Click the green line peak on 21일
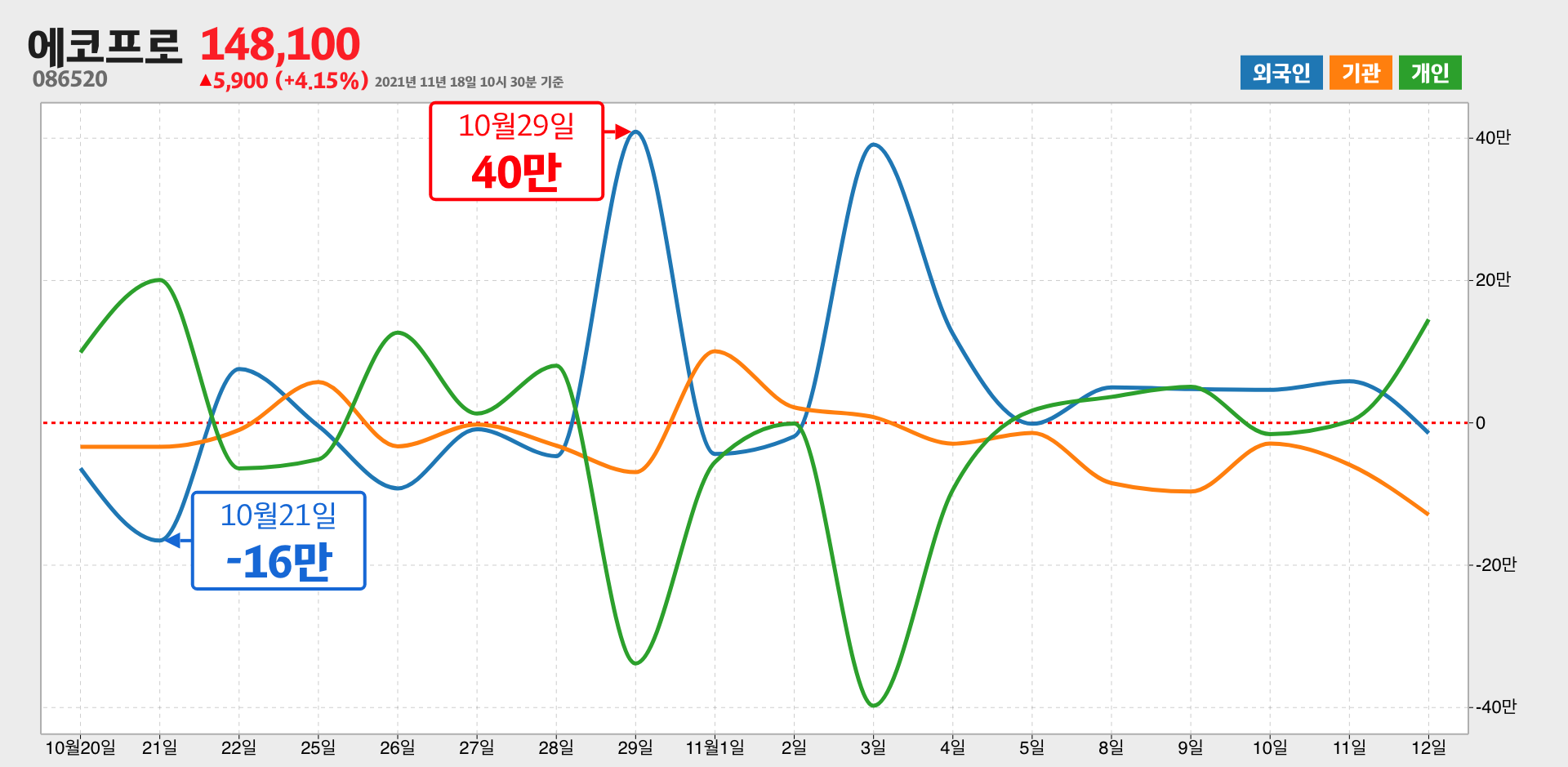The height and width of the screenshot is (767, 1568). 161,280
